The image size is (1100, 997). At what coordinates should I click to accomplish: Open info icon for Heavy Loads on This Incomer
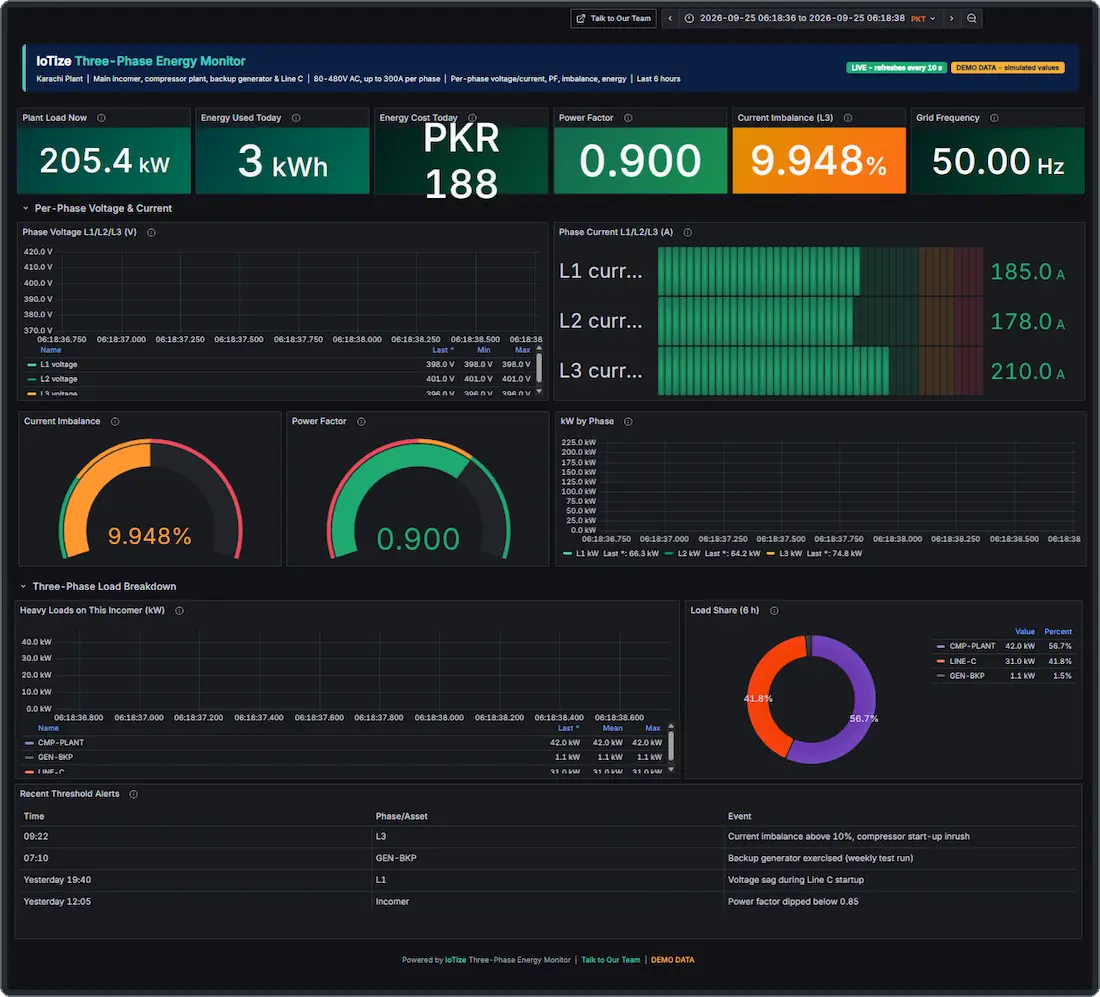click(x=180, y=610)
